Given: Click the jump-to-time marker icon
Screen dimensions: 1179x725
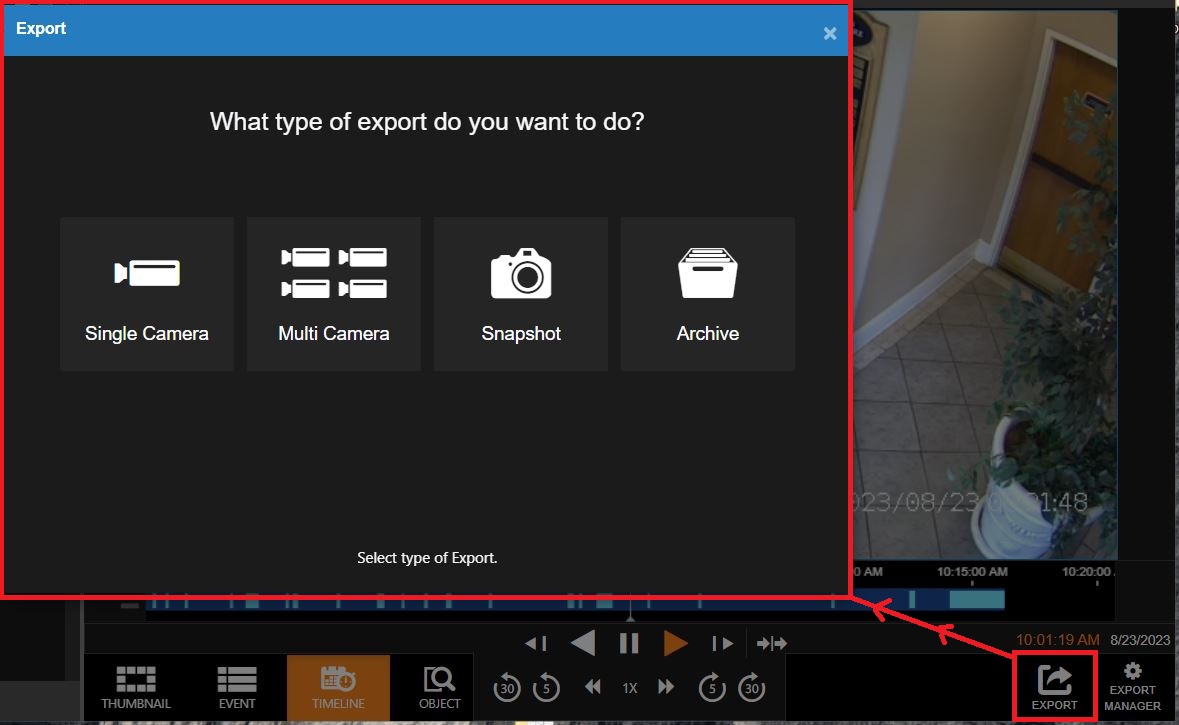Looking at the screenshot, I should [771, 644].
